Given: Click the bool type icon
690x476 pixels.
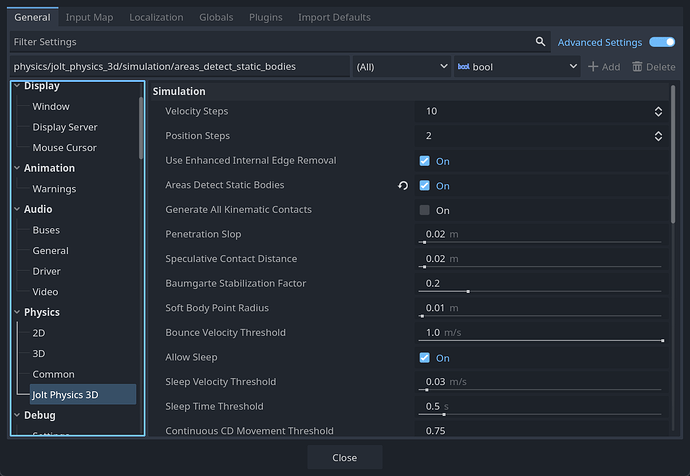Looking at the screenshot, I should 463,67.
